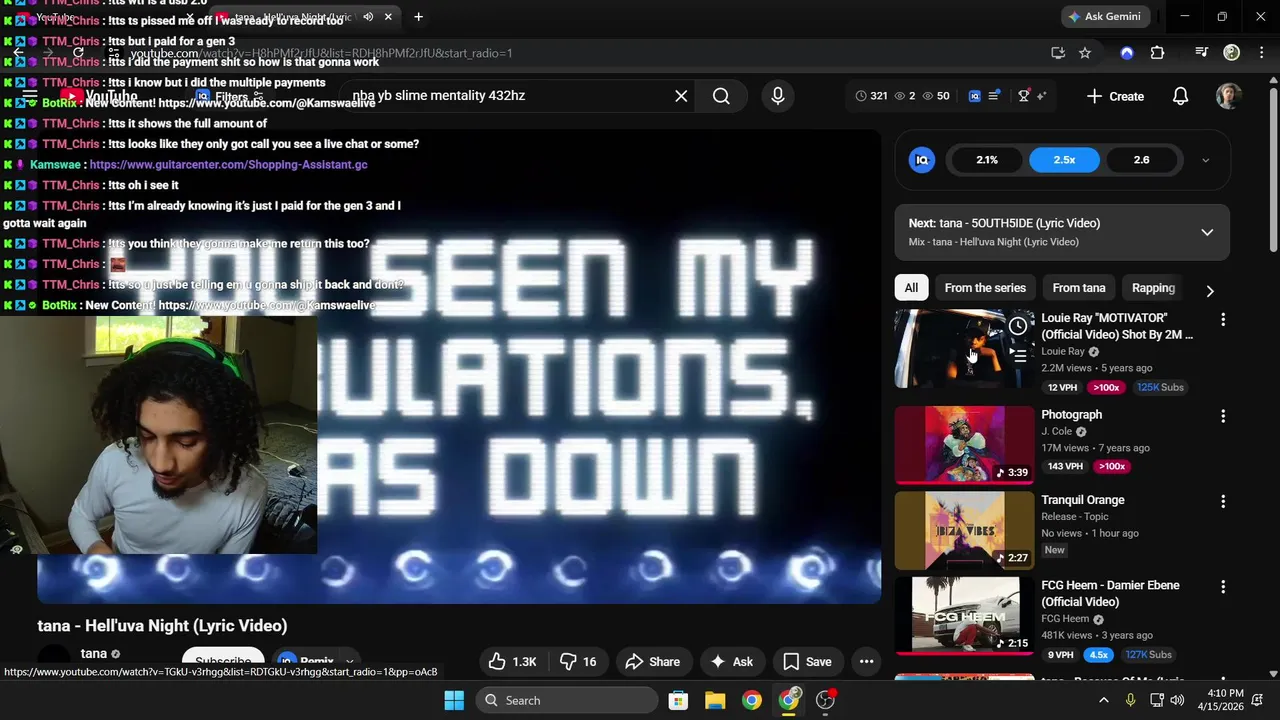Open the Chrome profile avatar

click(x=1231, y=53)
